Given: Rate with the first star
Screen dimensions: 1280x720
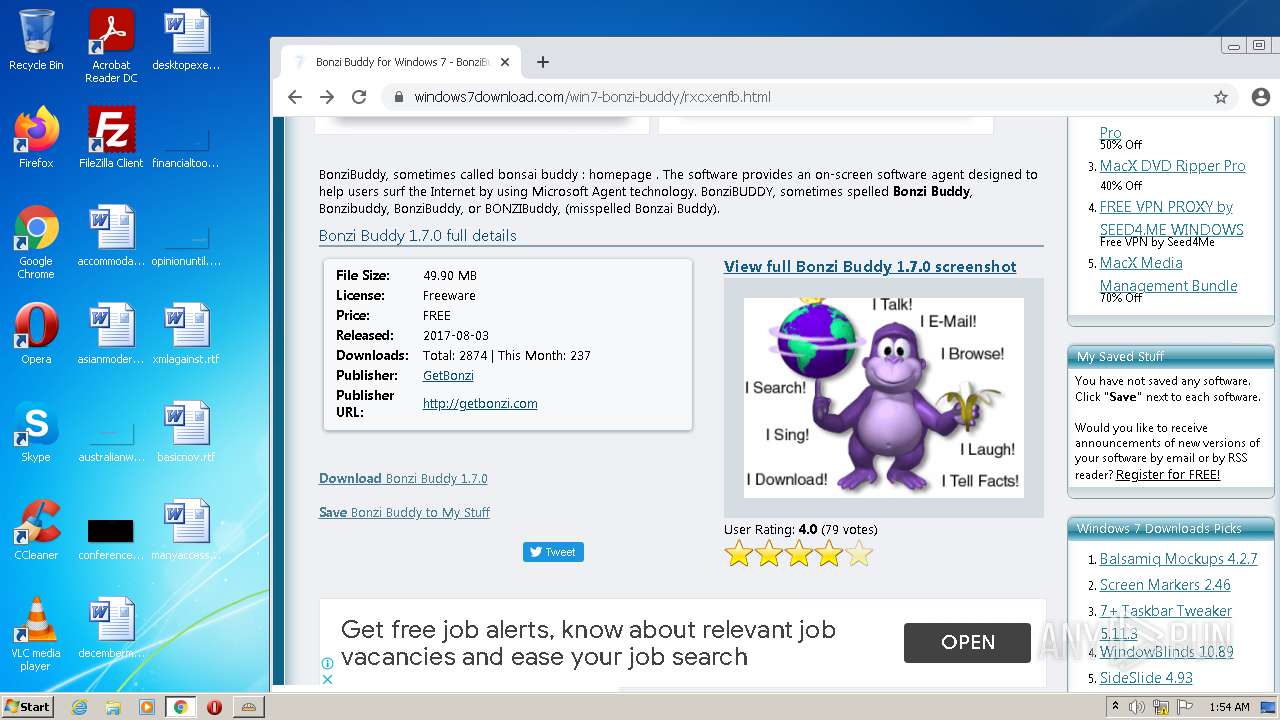Looking at the screenshot, I should coord(739,554).
